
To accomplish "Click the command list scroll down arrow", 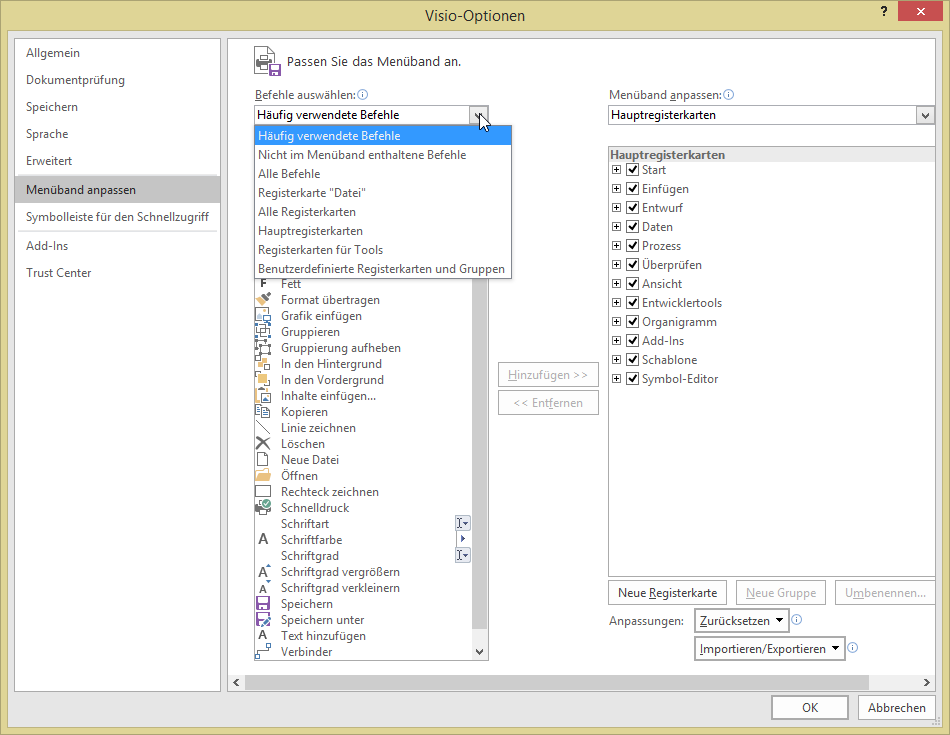I will (x=479, y=652).
